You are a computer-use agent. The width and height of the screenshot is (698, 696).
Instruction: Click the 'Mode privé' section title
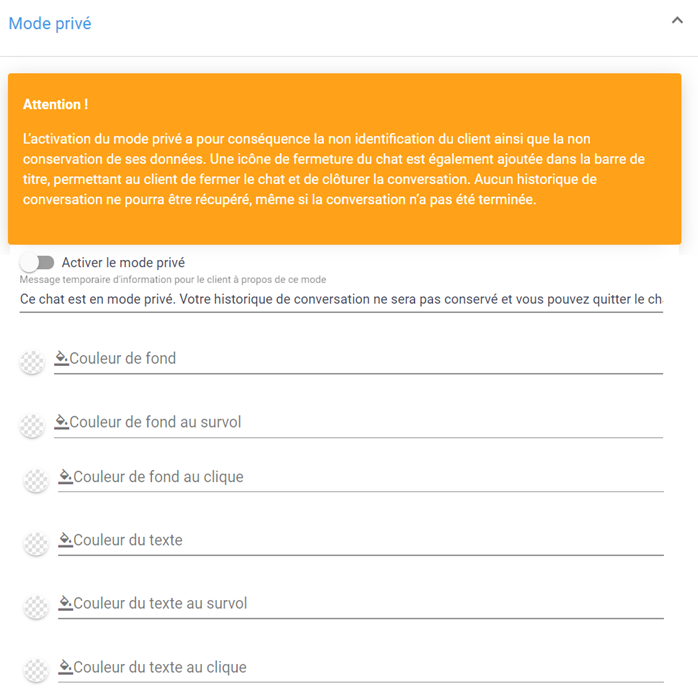coord(50,23)
